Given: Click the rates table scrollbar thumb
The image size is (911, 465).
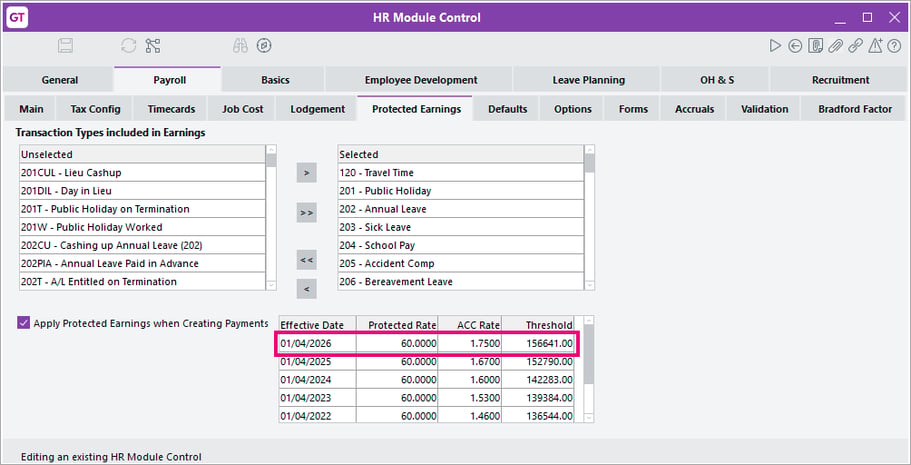Looking at the screenshot, I should [589, 354].
